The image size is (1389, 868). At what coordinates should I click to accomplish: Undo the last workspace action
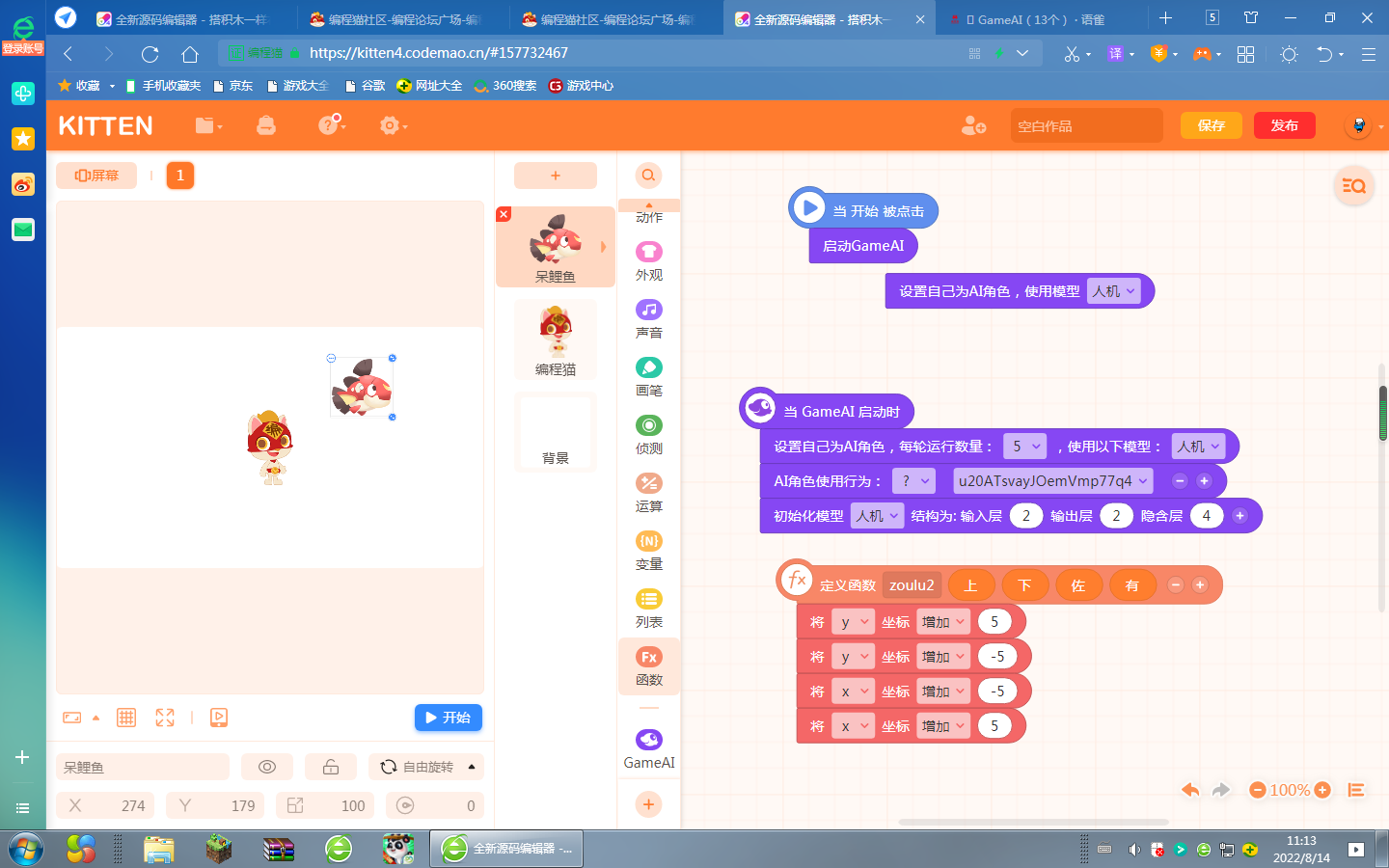1190,790
